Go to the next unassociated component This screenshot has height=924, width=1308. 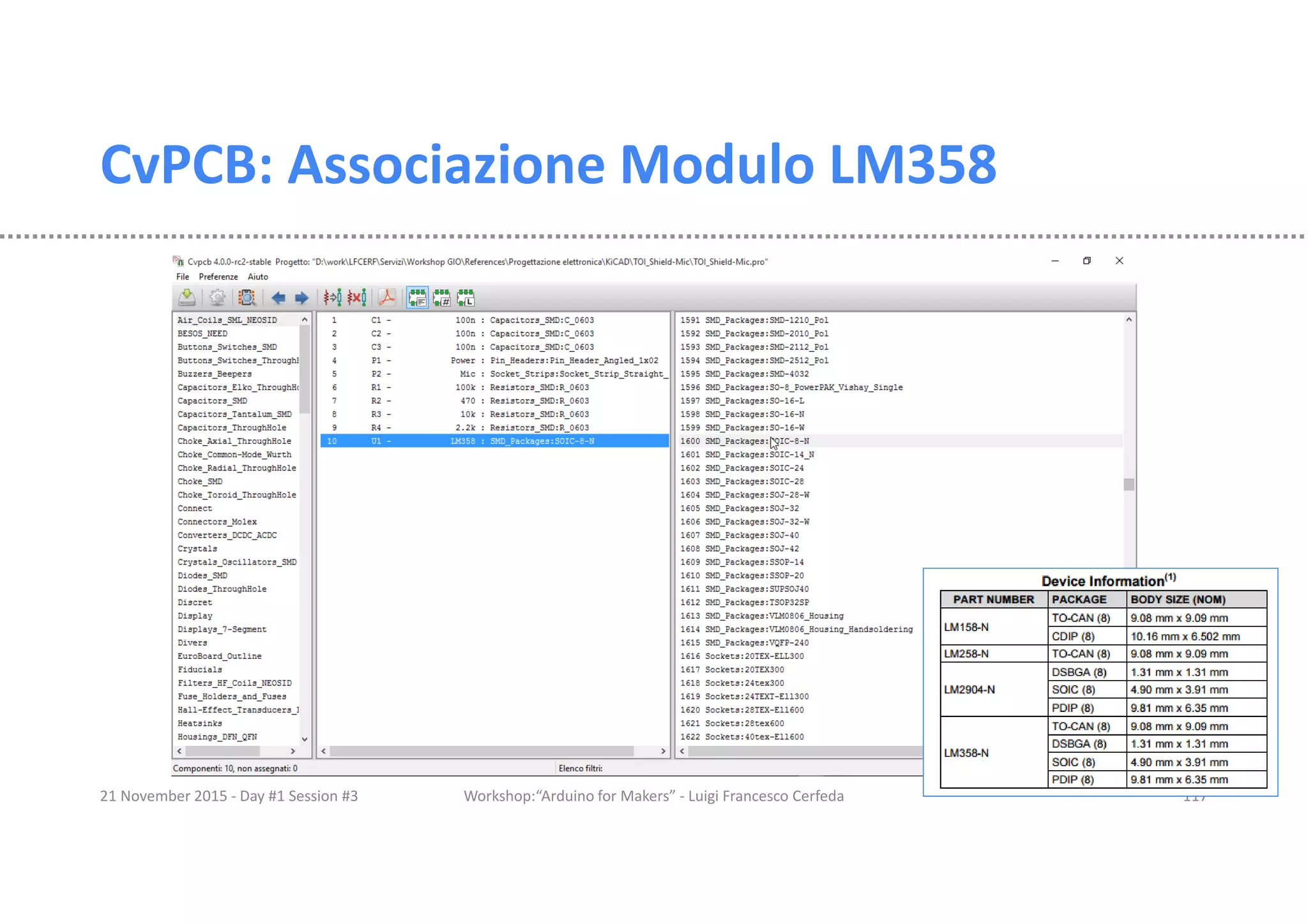[301, 298]
